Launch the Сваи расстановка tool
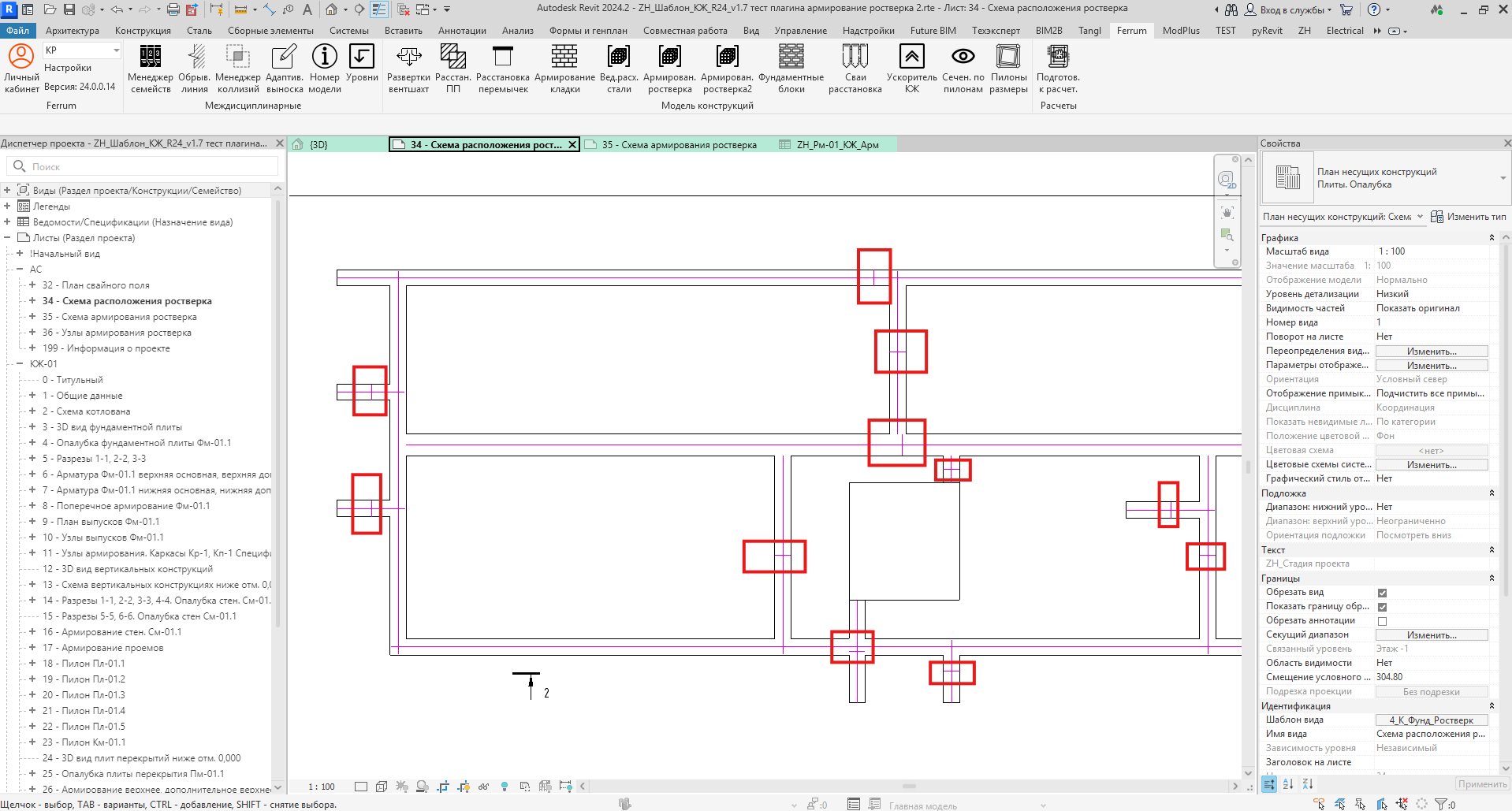The width and height of the screenshot is (1512, 811). [855, 69]
